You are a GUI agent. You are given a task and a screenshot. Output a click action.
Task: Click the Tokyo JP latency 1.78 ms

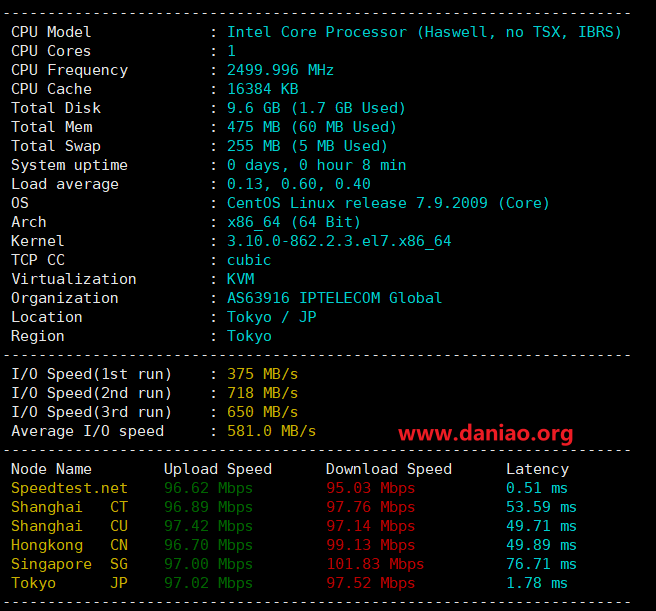537,583
